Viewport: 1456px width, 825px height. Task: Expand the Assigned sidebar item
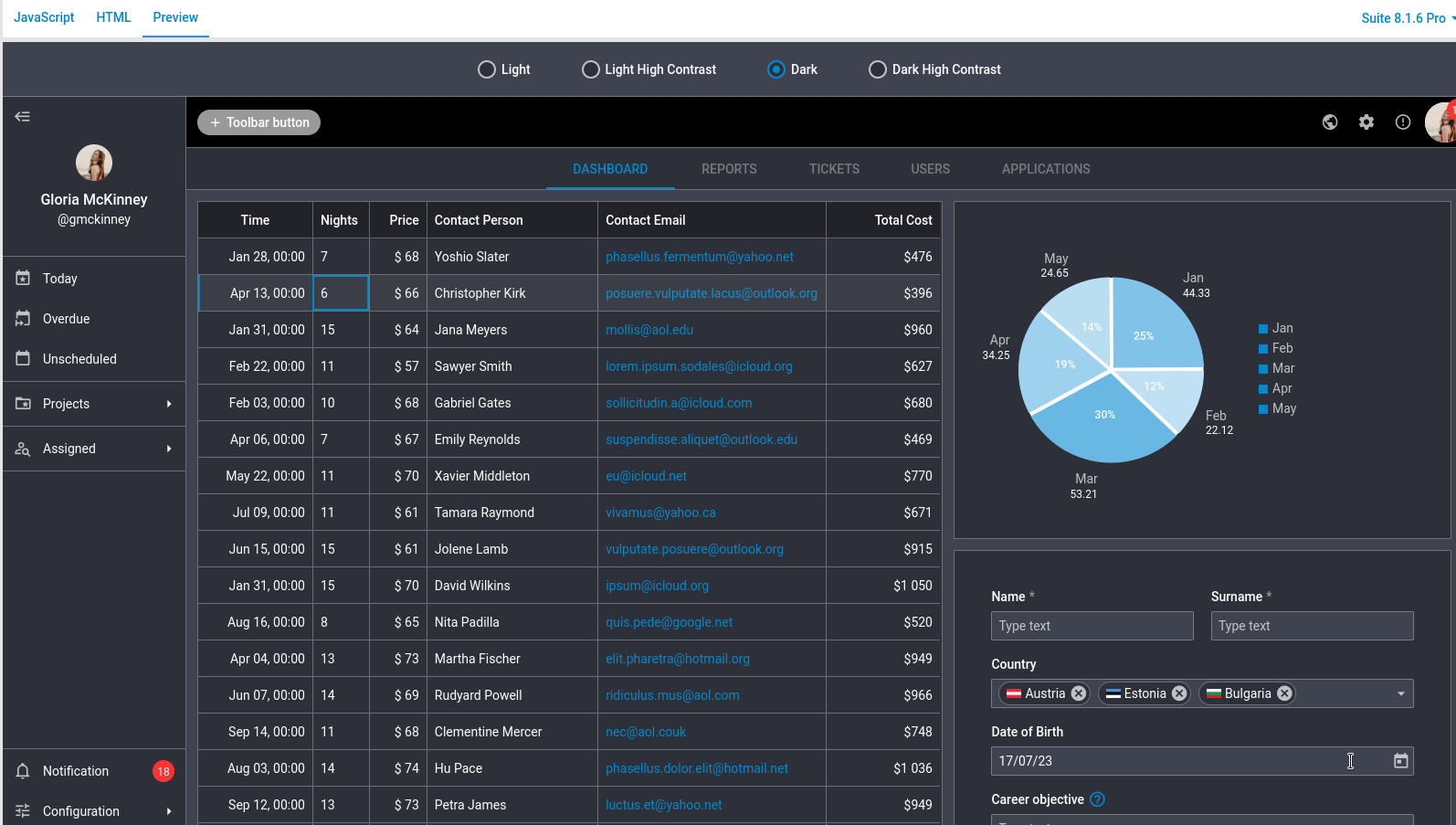169,449
